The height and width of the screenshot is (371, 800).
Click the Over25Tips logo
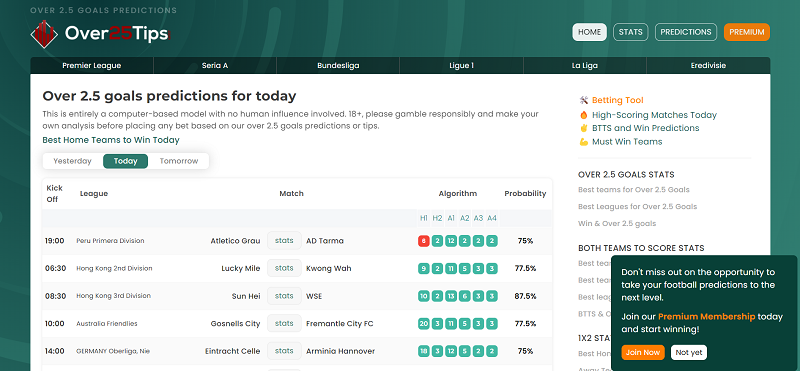click(100, 34)
